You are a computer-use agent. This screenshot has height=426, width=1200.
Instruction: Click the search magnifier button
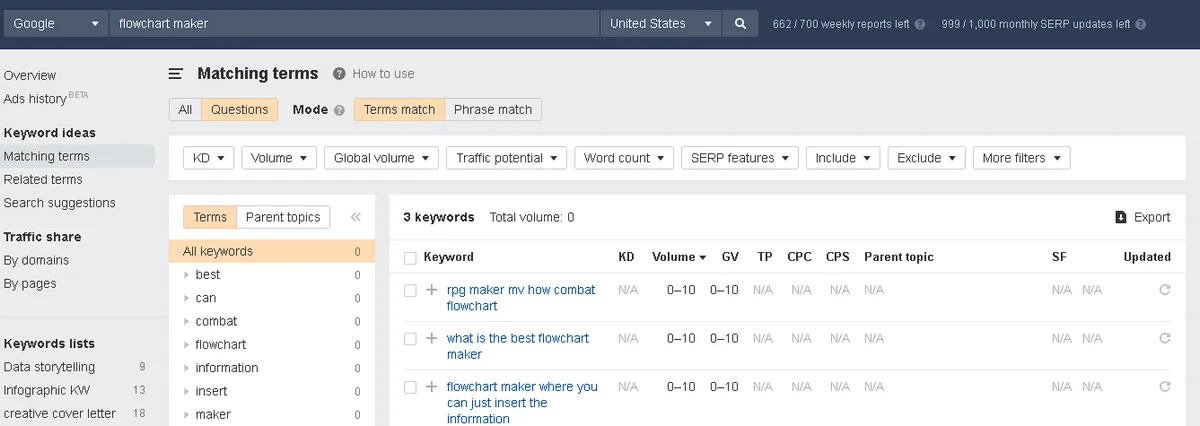point(740,23)
